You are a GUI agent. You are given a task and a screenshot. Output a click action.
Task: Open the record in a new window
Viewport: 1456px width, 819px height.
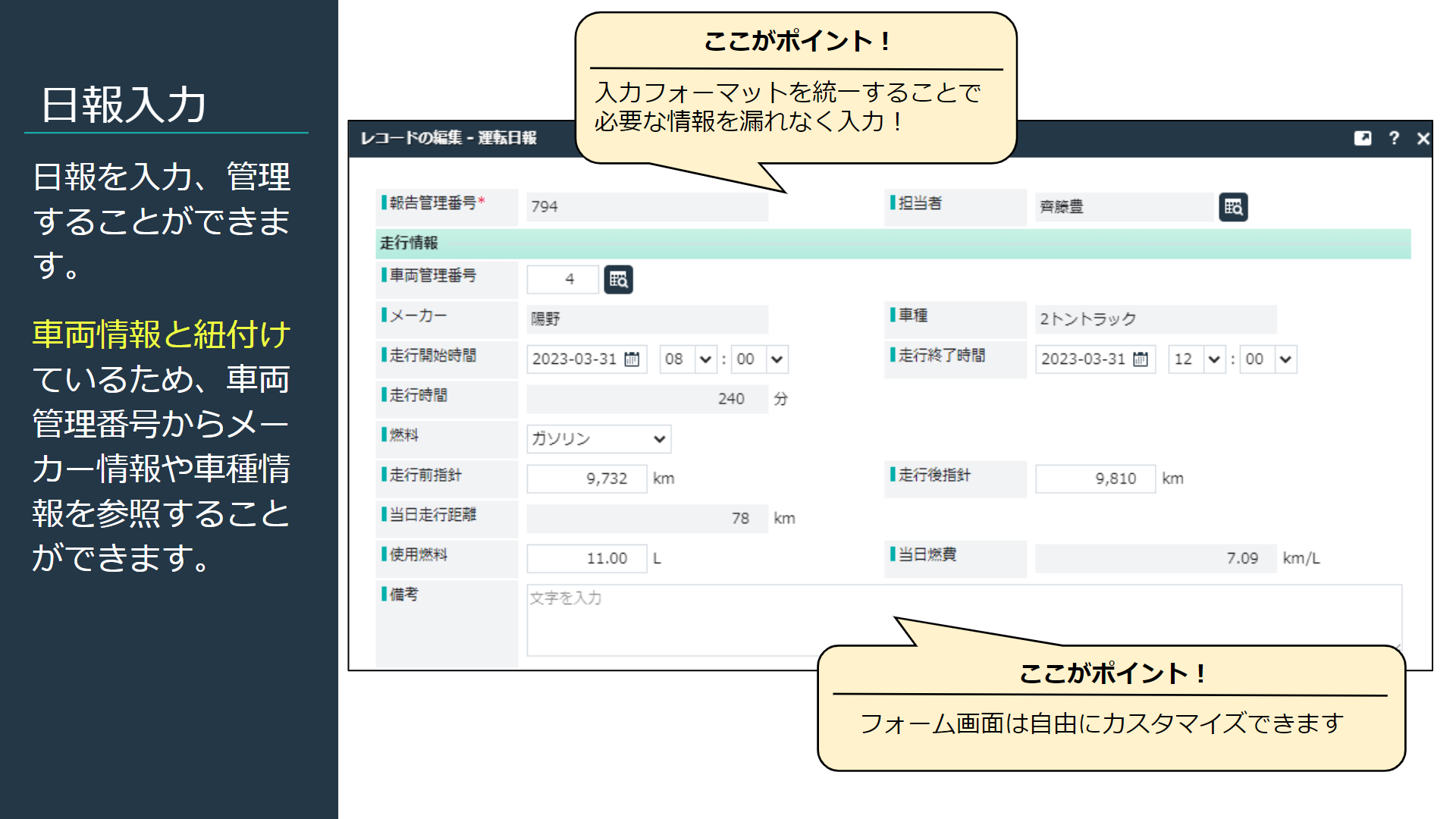tap(1363, 139)
